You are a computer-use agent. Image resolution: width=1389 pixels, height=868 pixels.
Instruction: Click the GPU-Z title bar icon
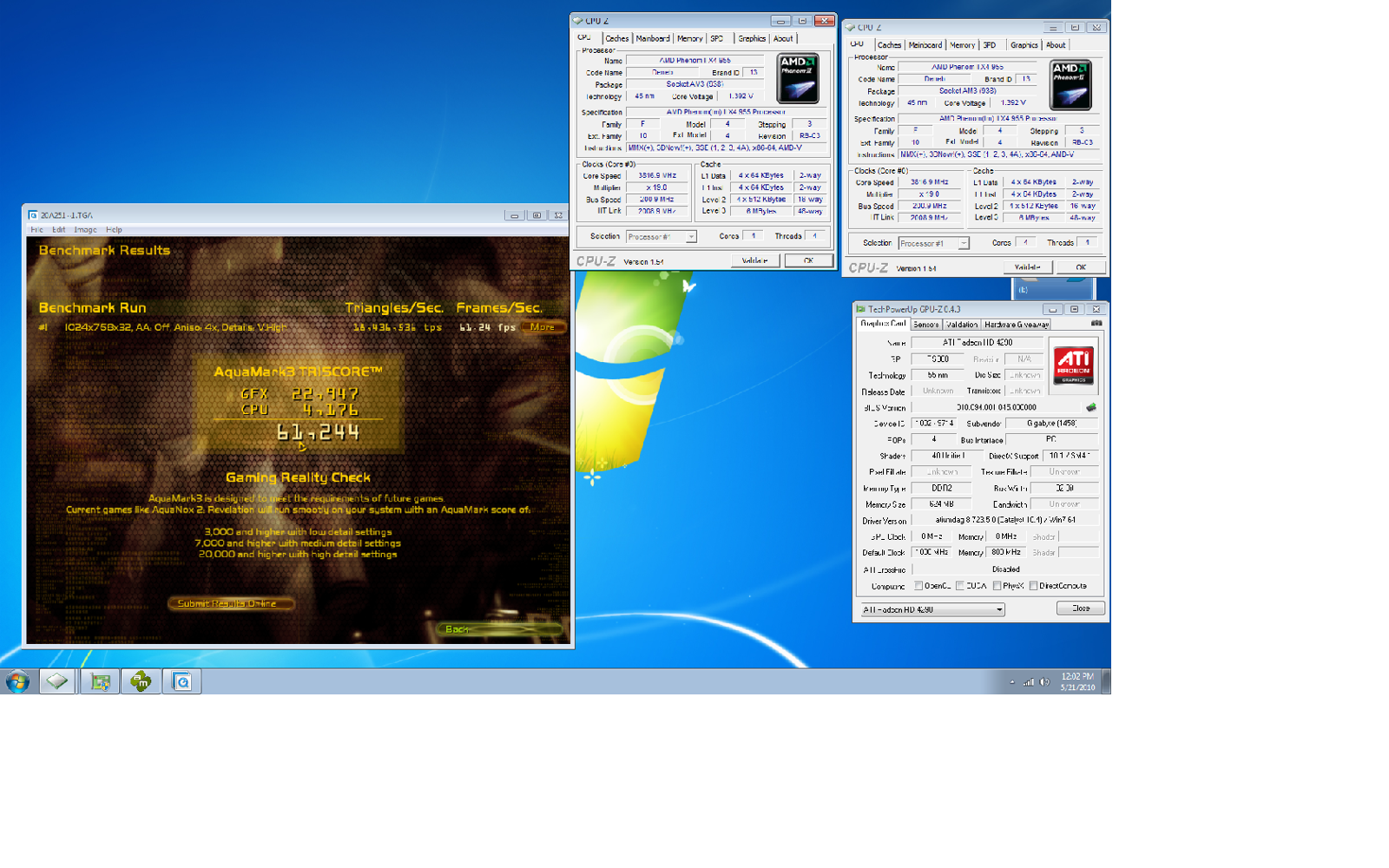860,309
